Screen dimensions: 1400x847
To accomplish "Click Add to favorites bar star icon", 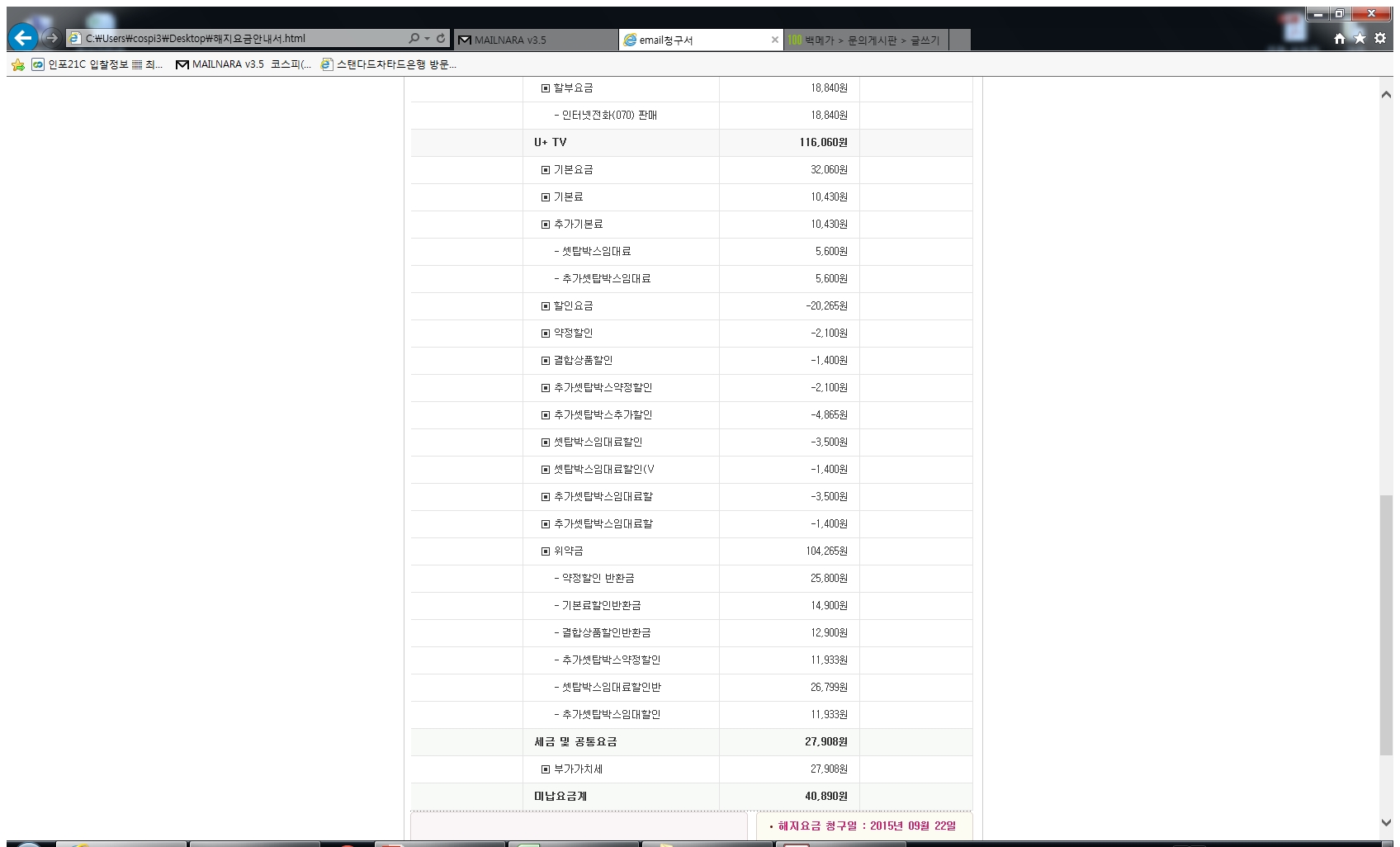I will pyautogui.click(x=18, y=64).
